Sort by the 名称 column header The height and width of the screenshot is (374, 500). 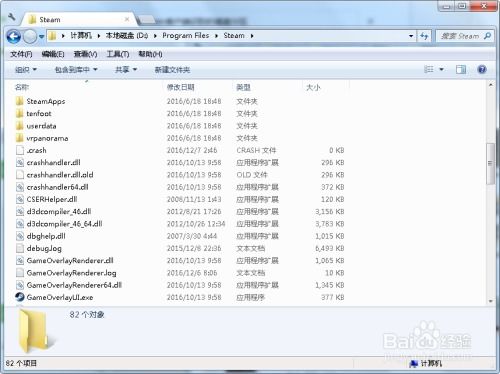point(22,87)
